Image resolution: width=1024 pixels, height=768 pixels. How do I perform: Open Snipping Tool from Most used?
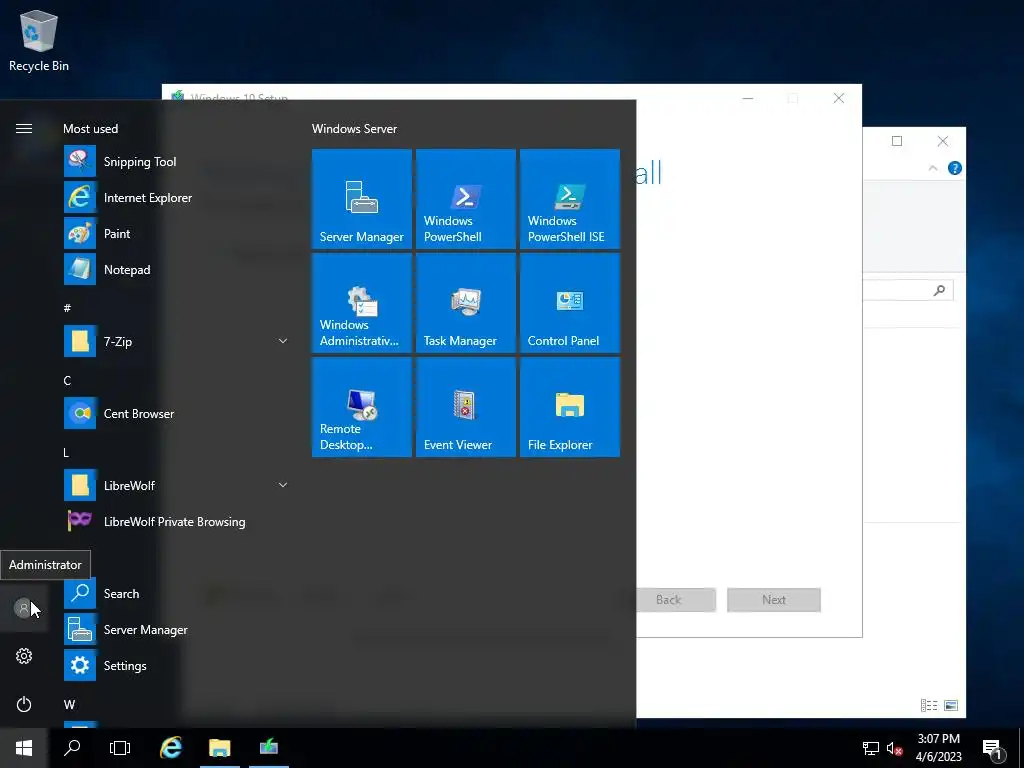tap(176, 161)
